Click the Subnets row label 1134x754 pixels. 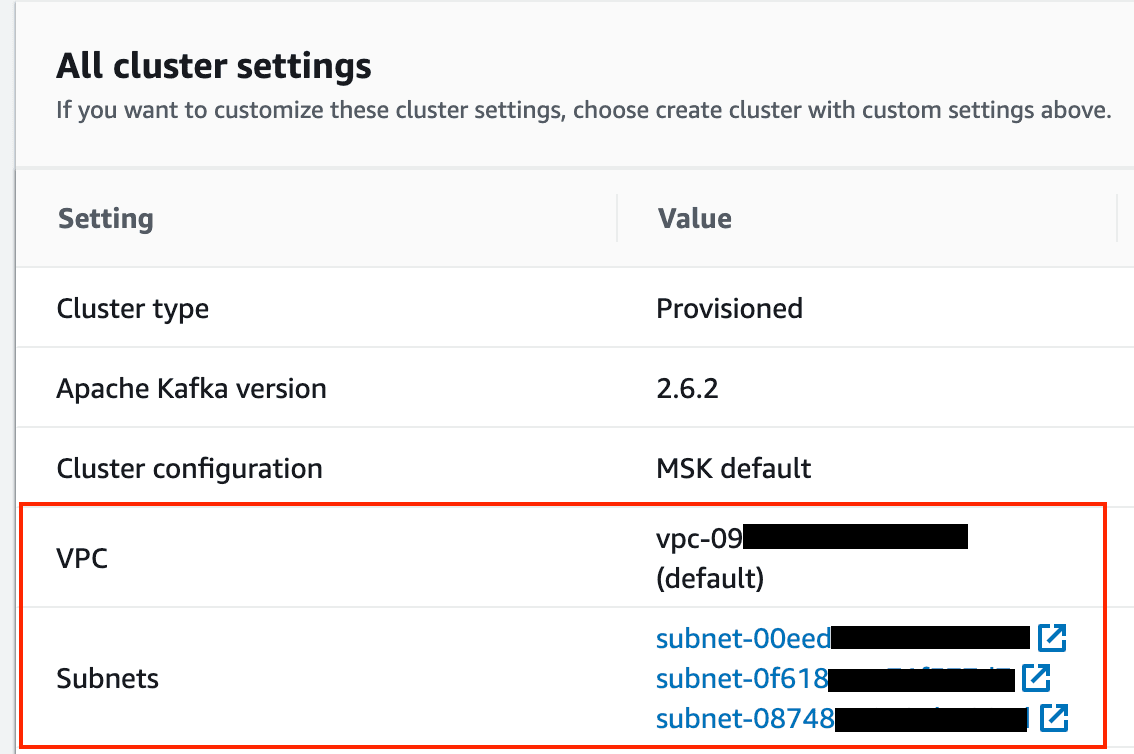coord(107,679)
